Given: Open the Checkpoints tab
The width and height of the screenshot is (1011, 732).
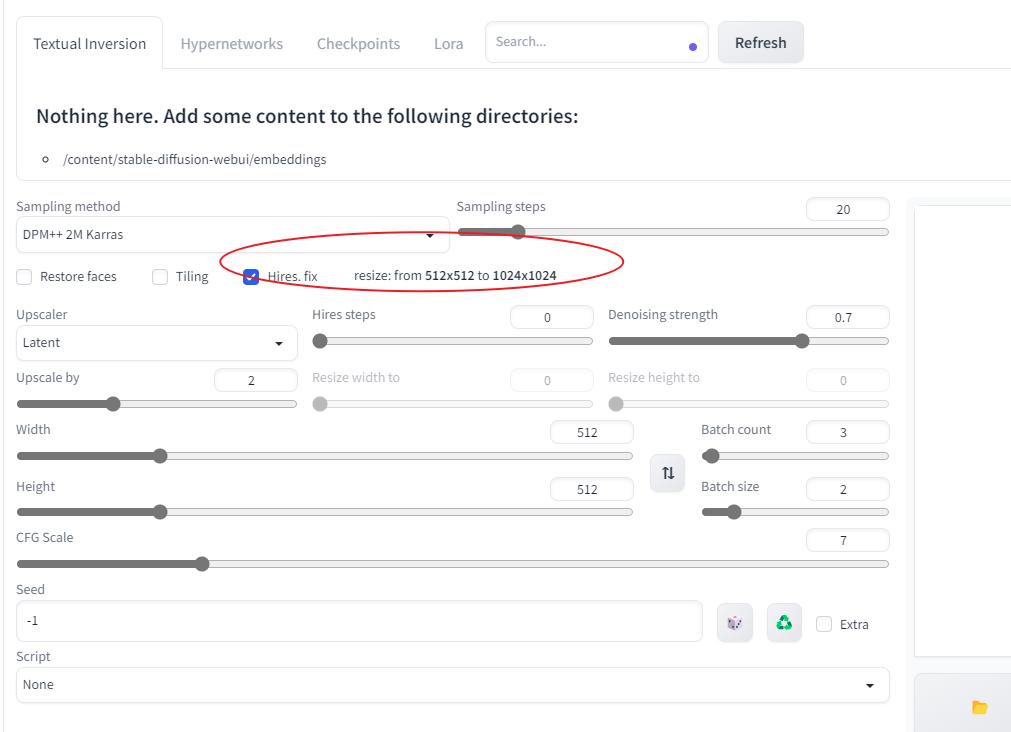Looking at the screenshot, I should pos(358,44).
